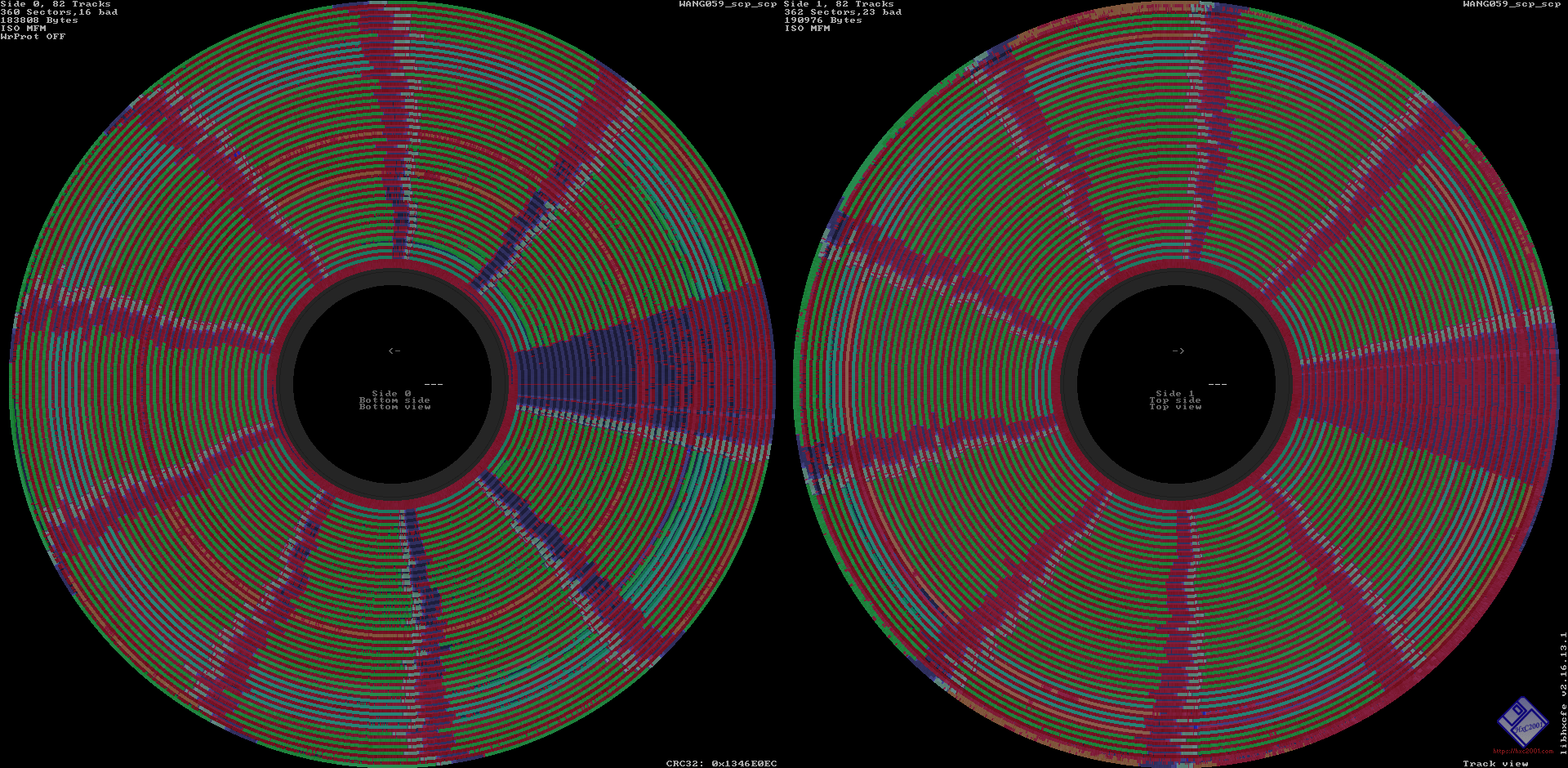Click the 'CRC32: 0x1346E0EC' checksum text
Screen dimensions: 1568x768
721,763
